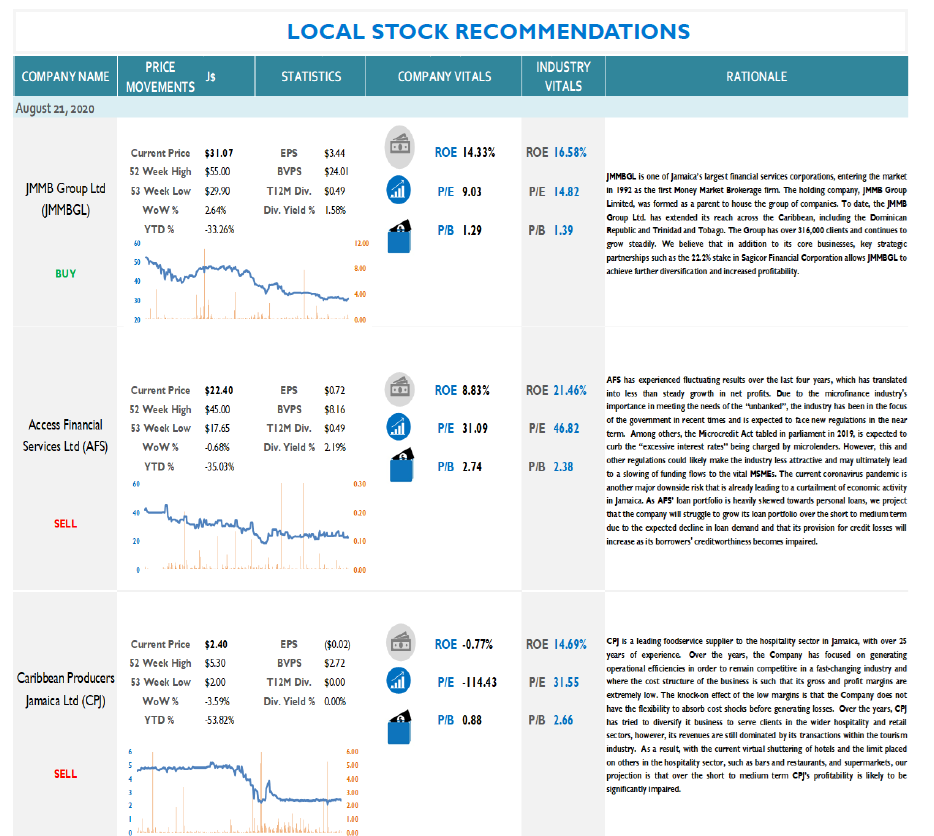Click AFS industry ROE 21.46%

570,390
